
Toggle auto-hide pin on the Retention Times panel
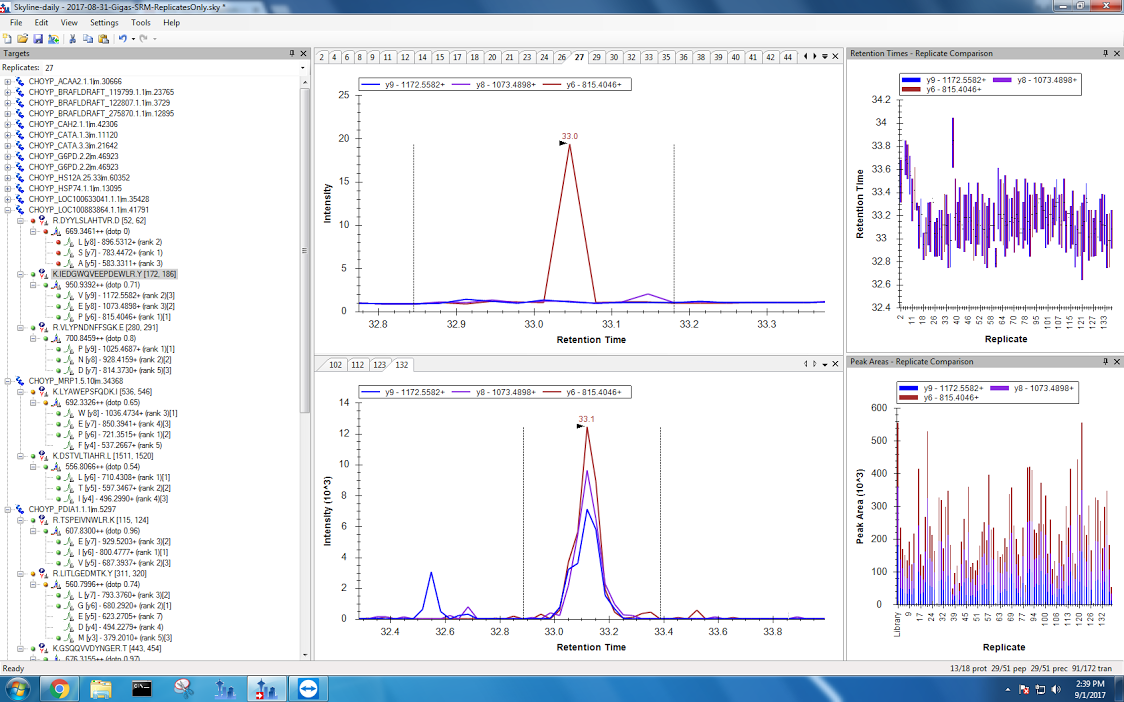click(1106, 53)
